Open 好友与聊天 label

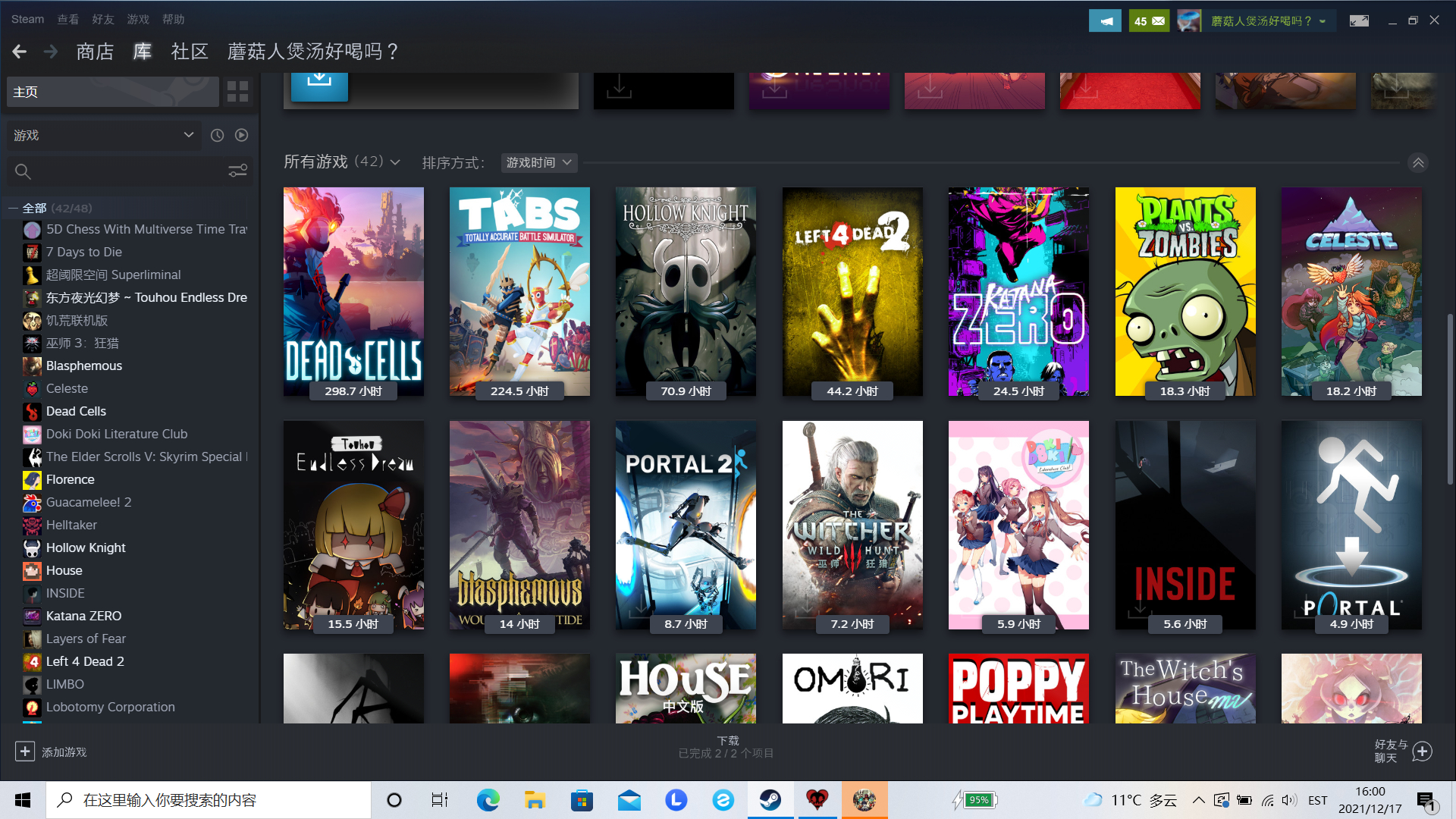point(1391,752)
